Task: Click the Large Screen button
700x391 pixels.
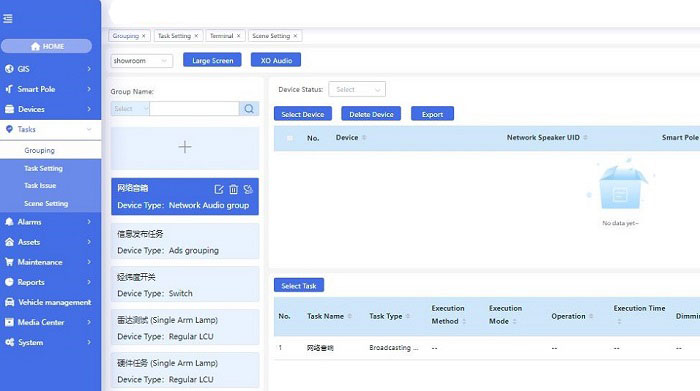Action: [x=212, y=60]
